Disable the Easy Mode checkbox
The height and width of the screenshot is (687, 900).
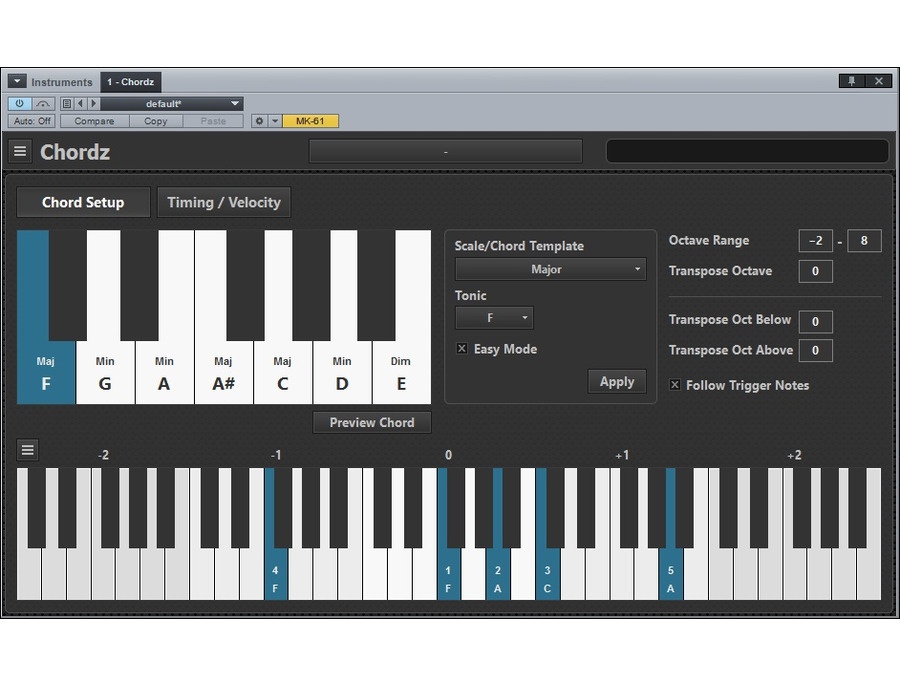click(462, 349)
